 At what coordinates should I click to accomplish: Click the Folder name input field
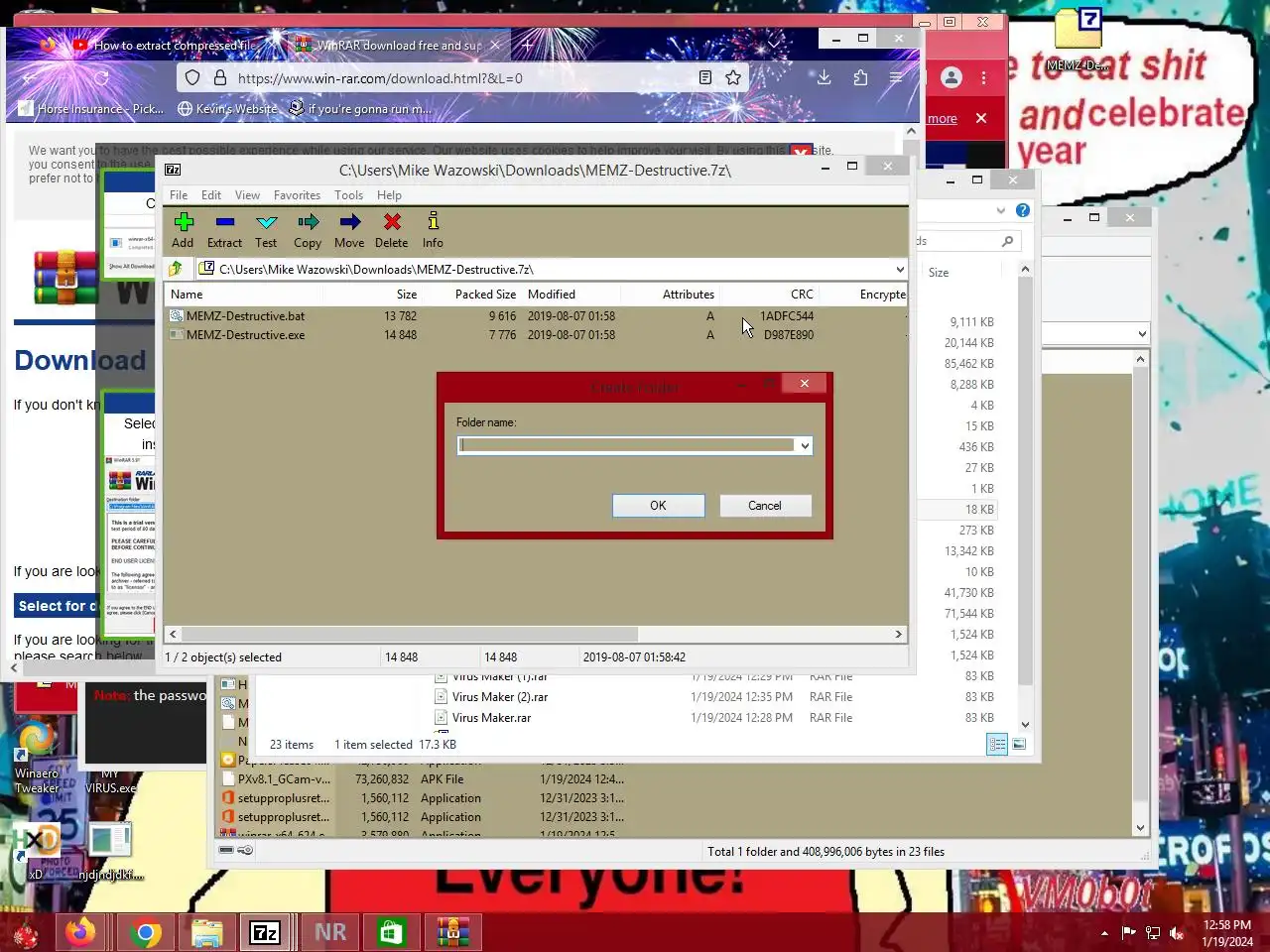(627, 446)
